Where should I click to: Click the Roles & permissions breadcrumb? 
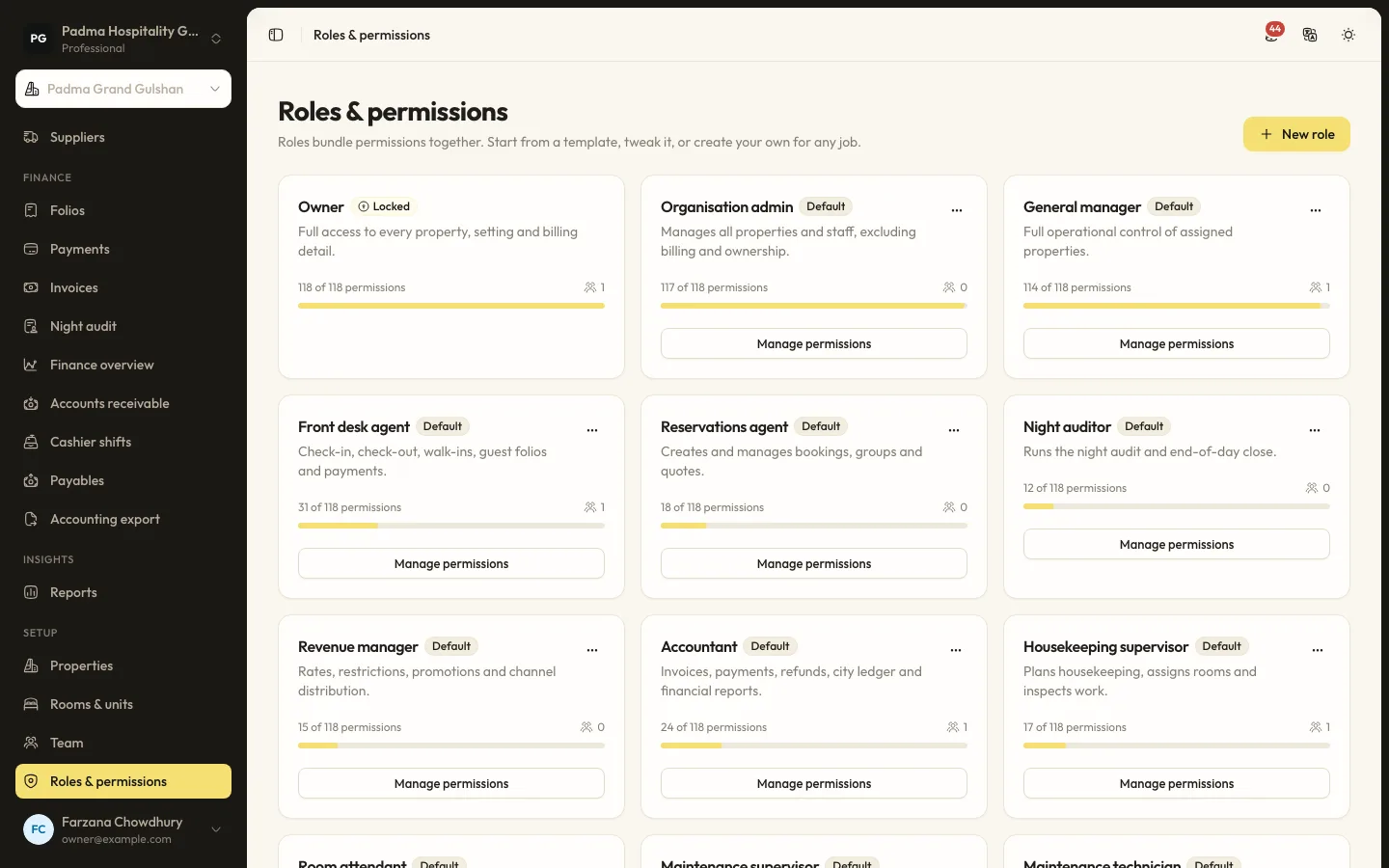pyautogui.click(x=371, y=35)
